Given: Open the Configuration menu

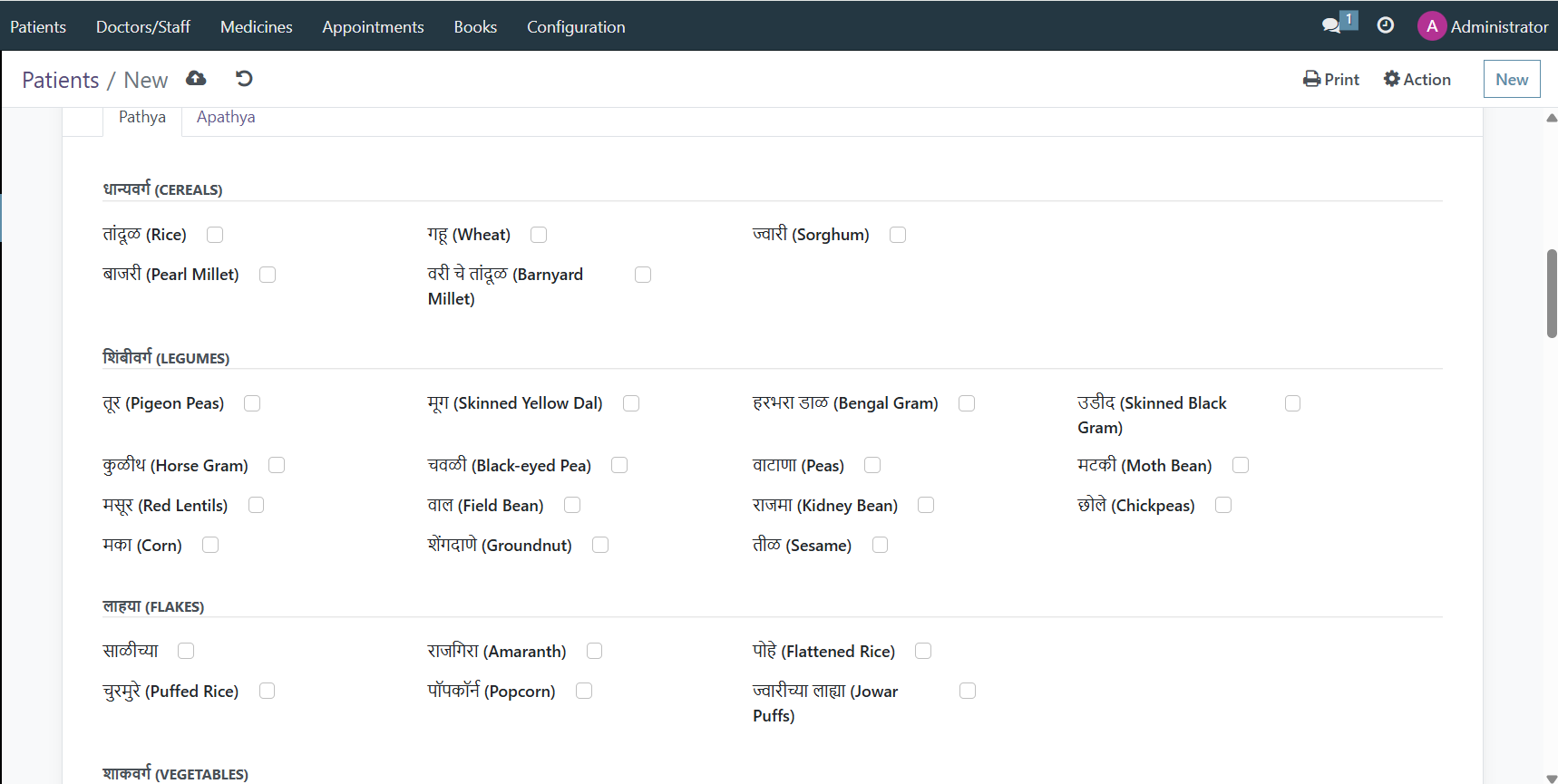Looking at the screenshot, I should pos(576,26).
